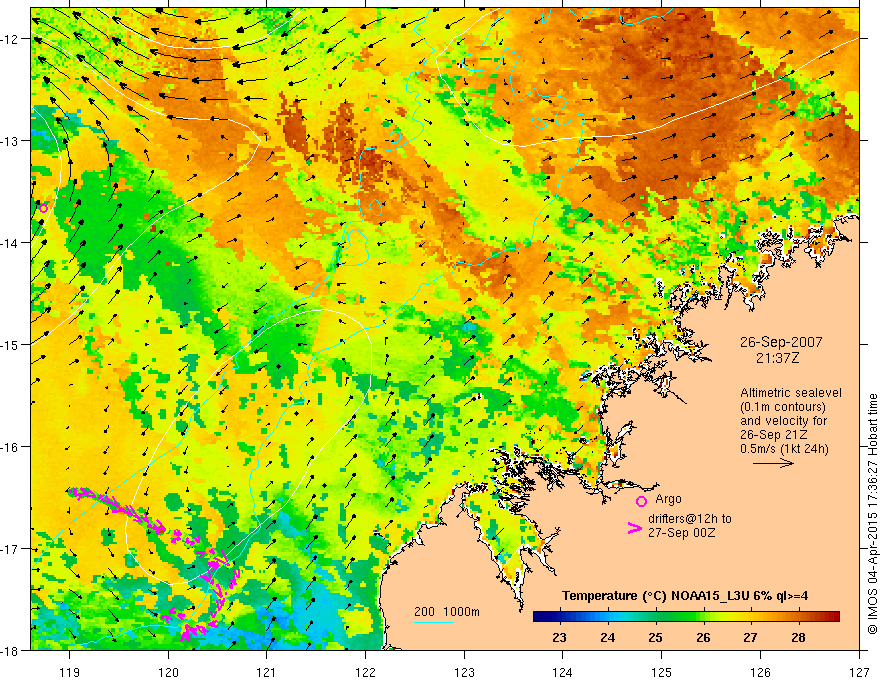The image size is (880, 680).
Task: Click colorbar tick label 23
Action: click(559, 637)
